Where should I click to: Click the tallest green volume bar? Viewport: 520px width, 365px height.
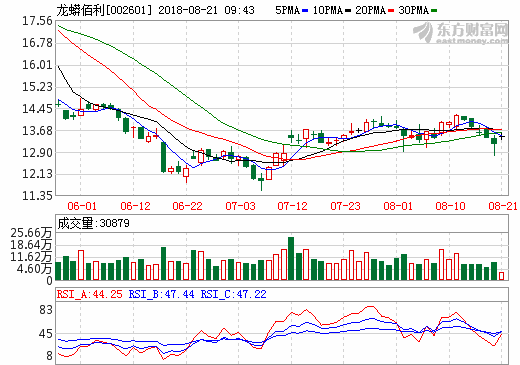pyautogui.click(x=291, y=258)
